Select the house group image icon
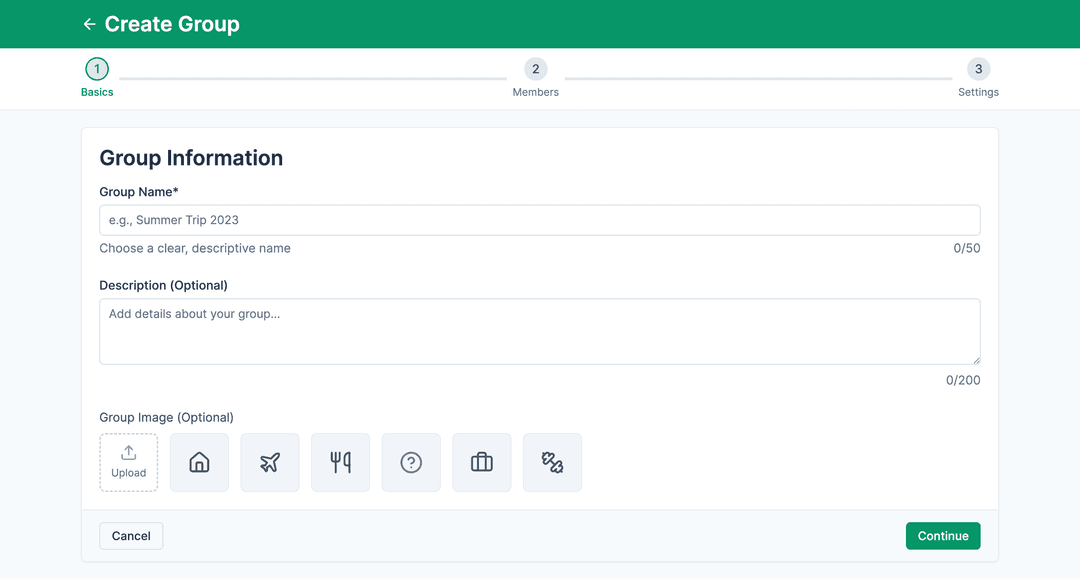 [199, 462]
